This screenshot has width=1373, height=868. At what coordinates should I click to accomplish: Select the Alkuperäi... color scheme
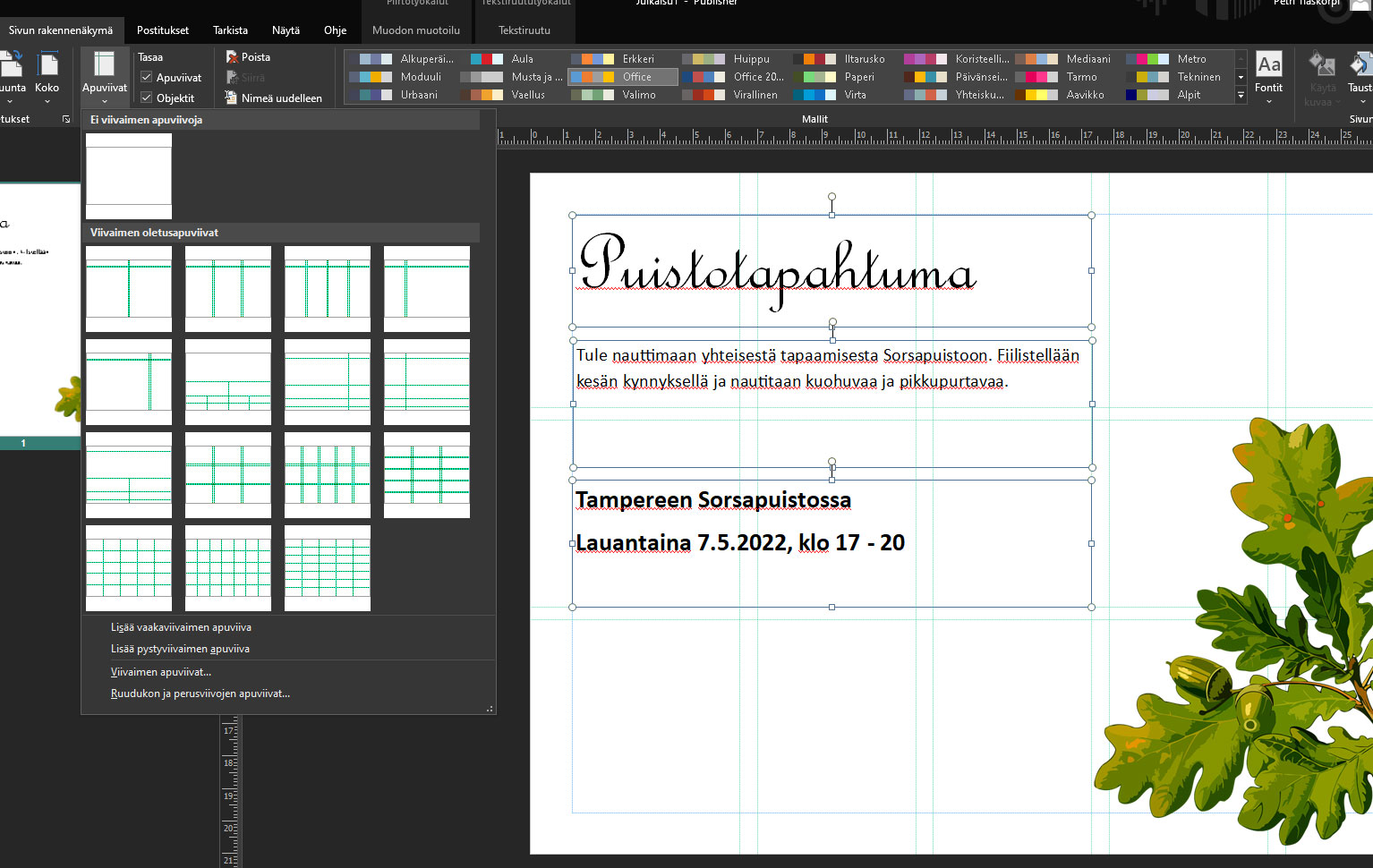click(401, 59)
